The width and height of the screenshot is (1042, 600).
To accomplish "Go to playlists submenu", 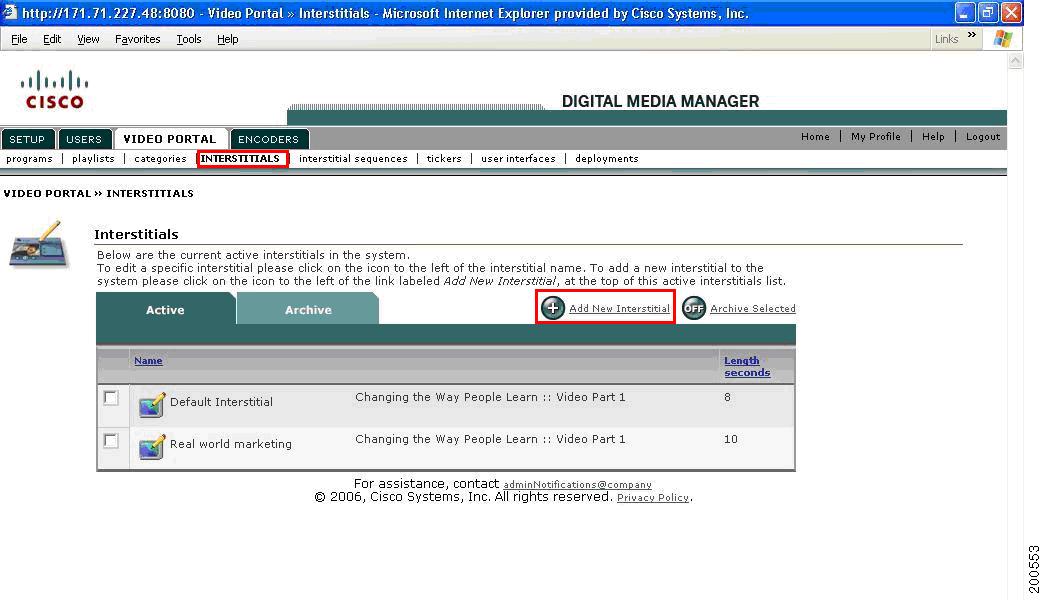I will 93,159.
